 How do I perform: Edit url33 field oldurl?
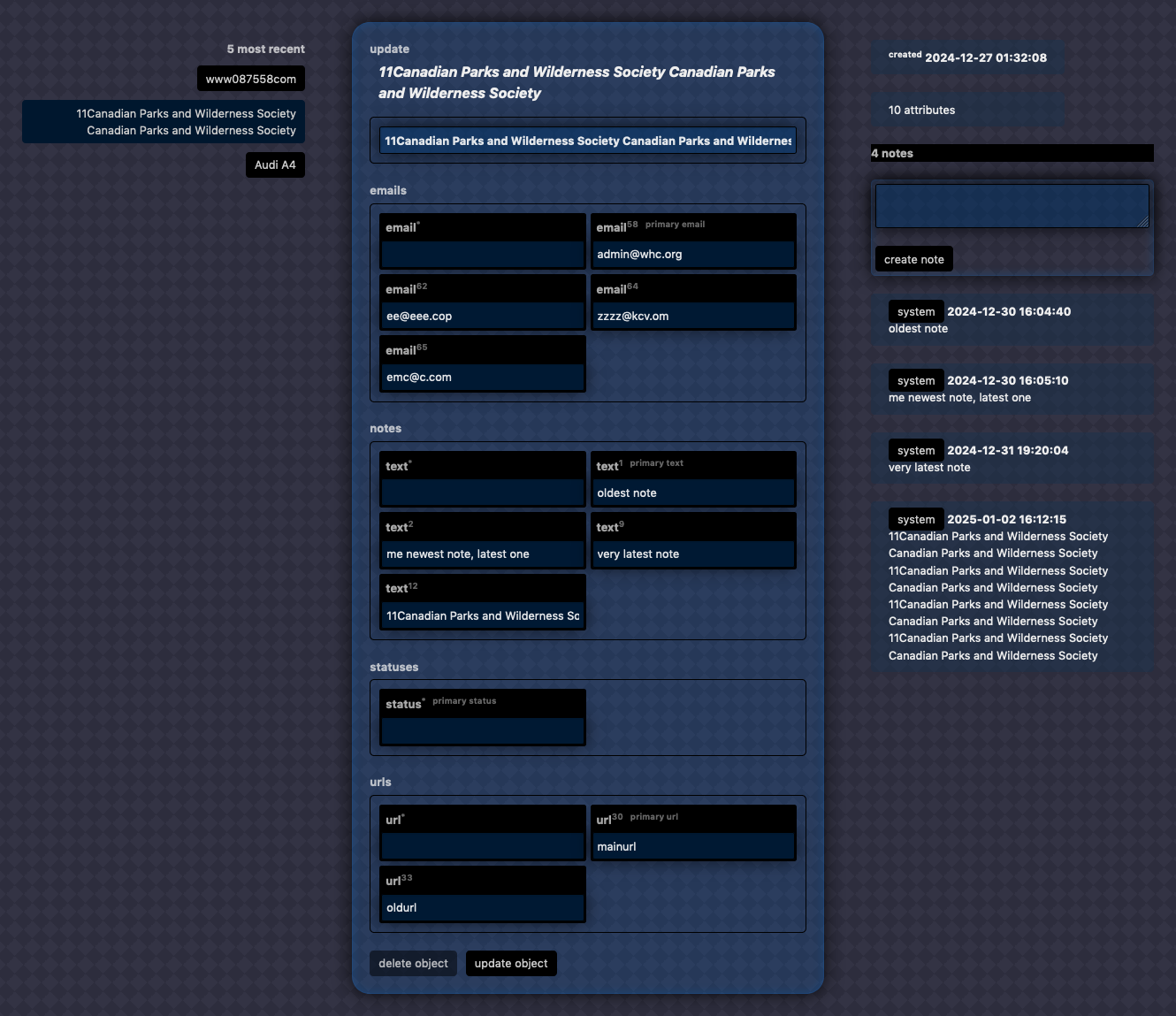point(483,908)
